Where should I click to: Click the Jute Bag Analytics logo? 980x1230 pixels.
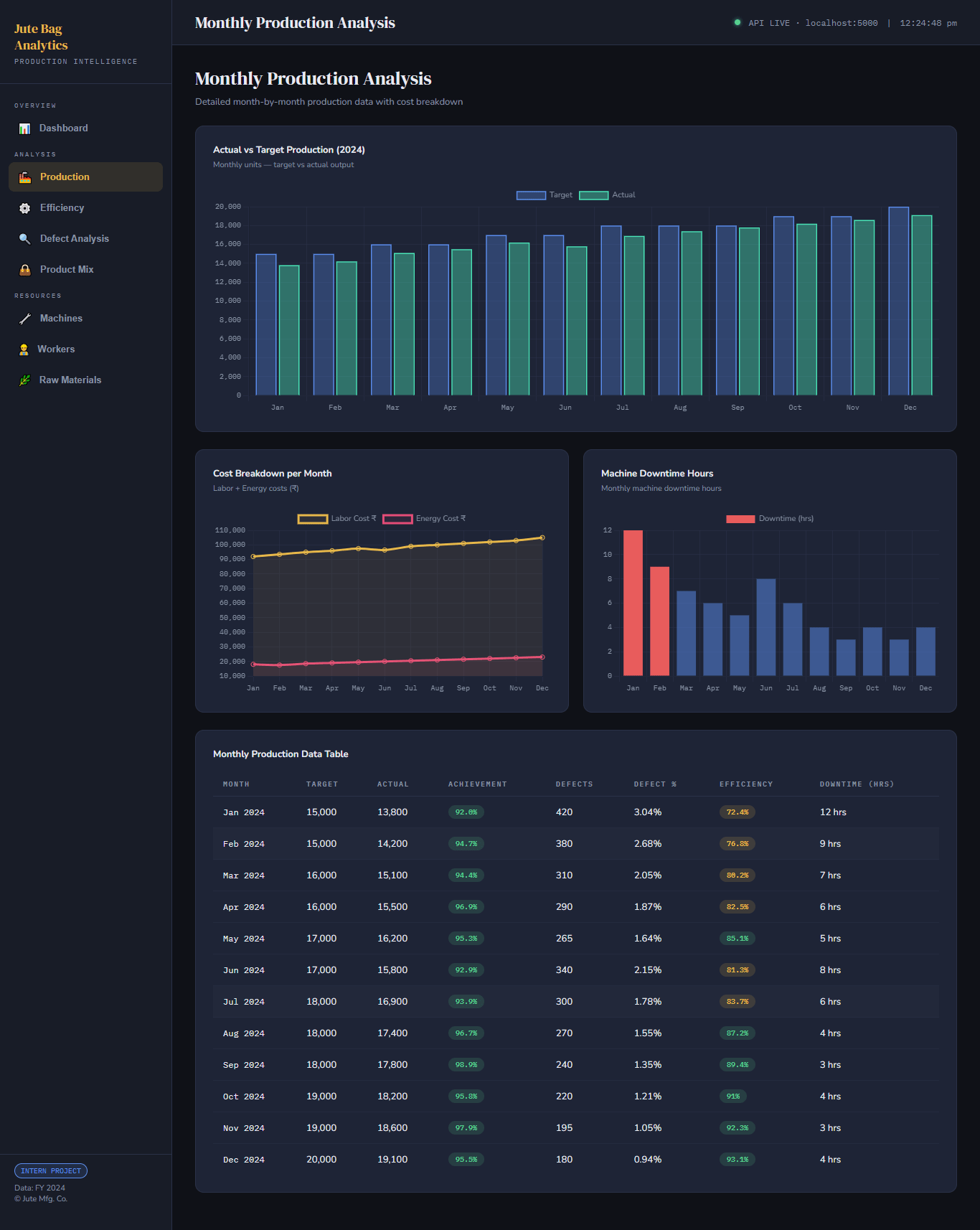tap(41, 37)
